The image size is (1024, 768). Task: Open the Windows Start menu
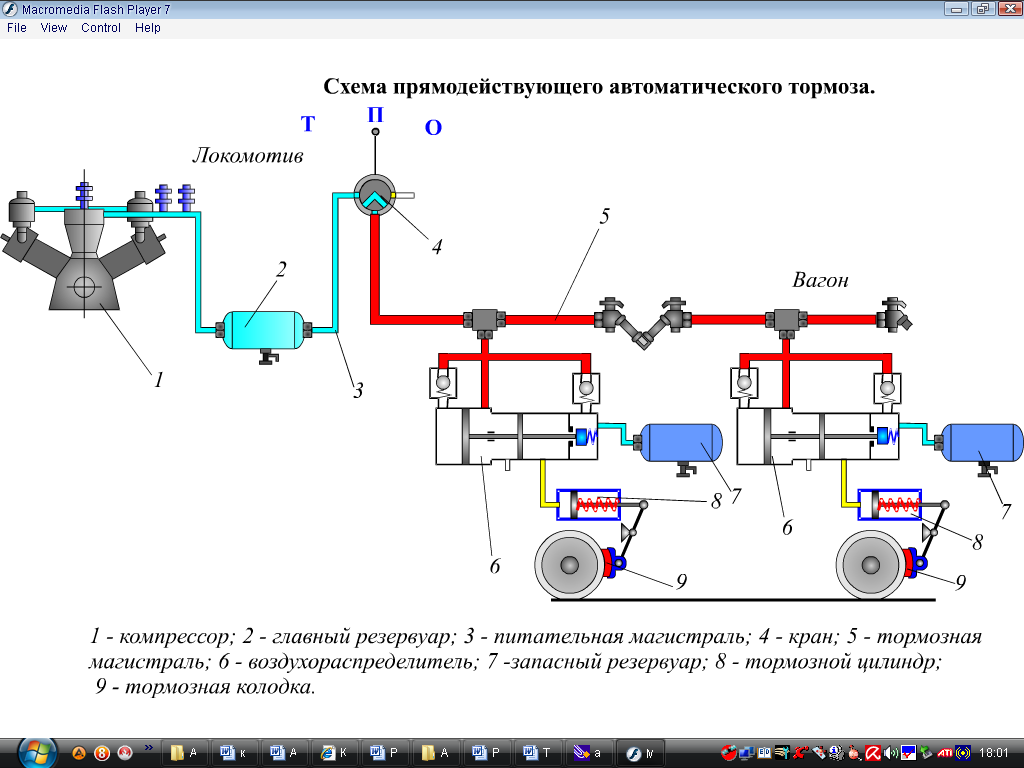(x=37, y=753)
